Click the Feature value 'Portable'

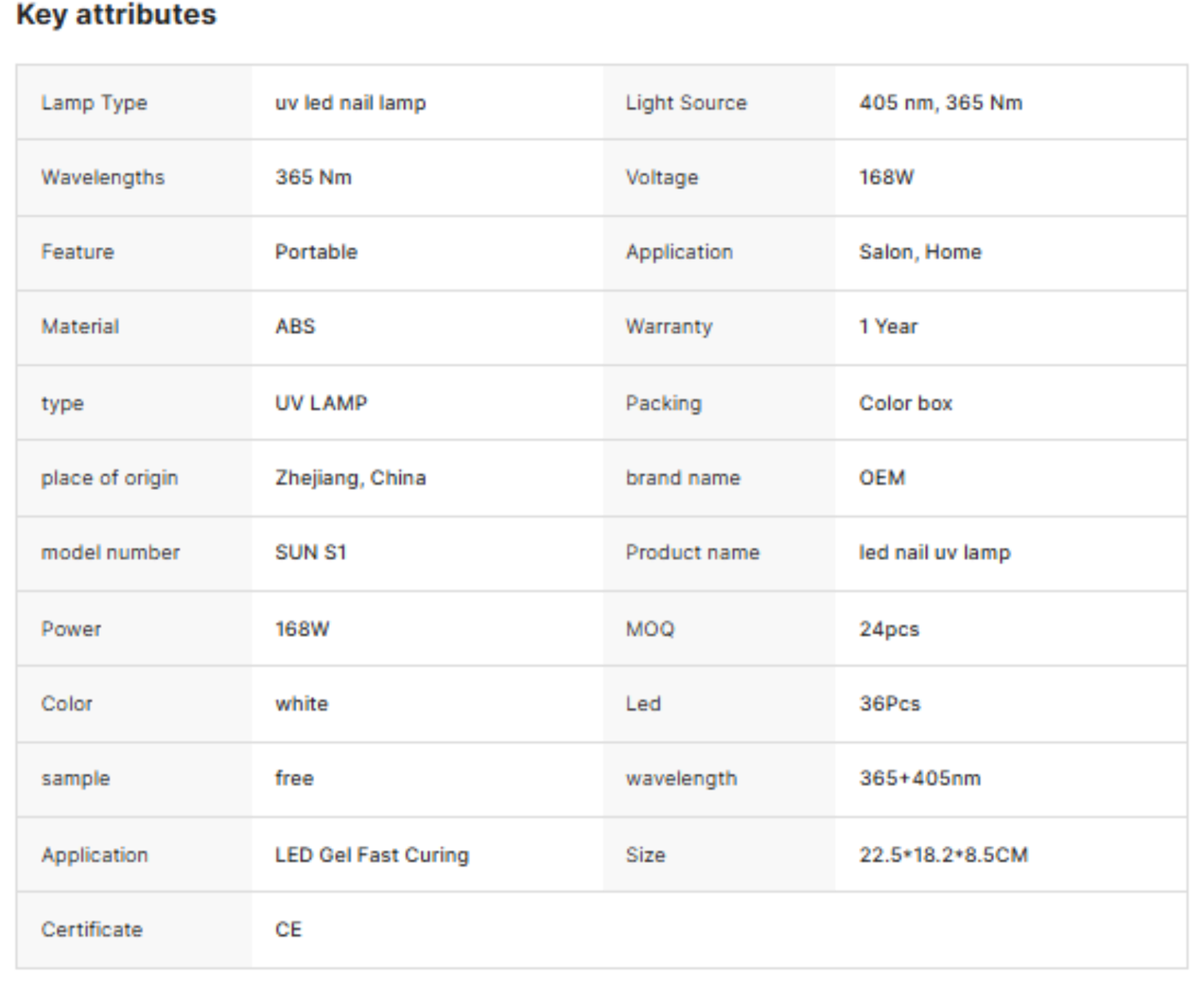point(316,252)
